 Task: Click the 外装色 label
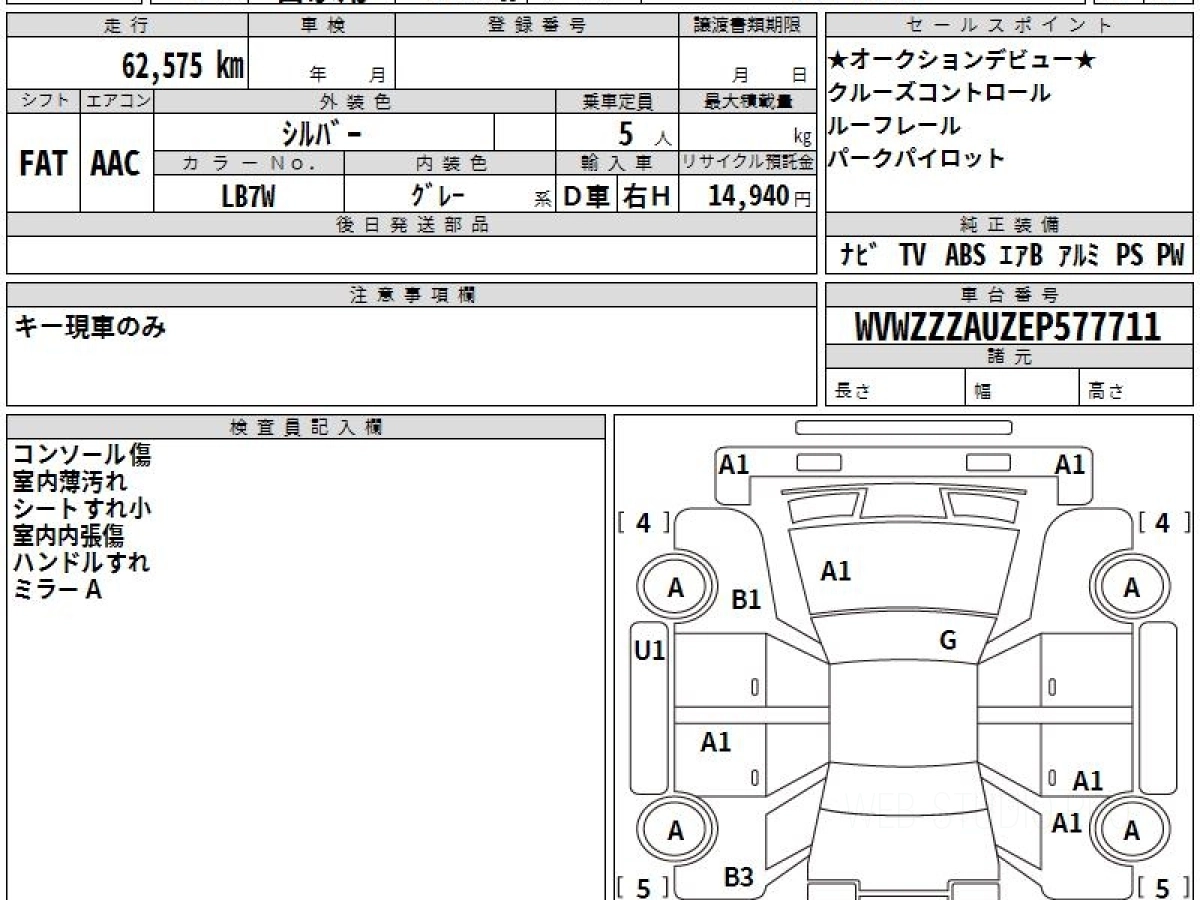point(355,101)
